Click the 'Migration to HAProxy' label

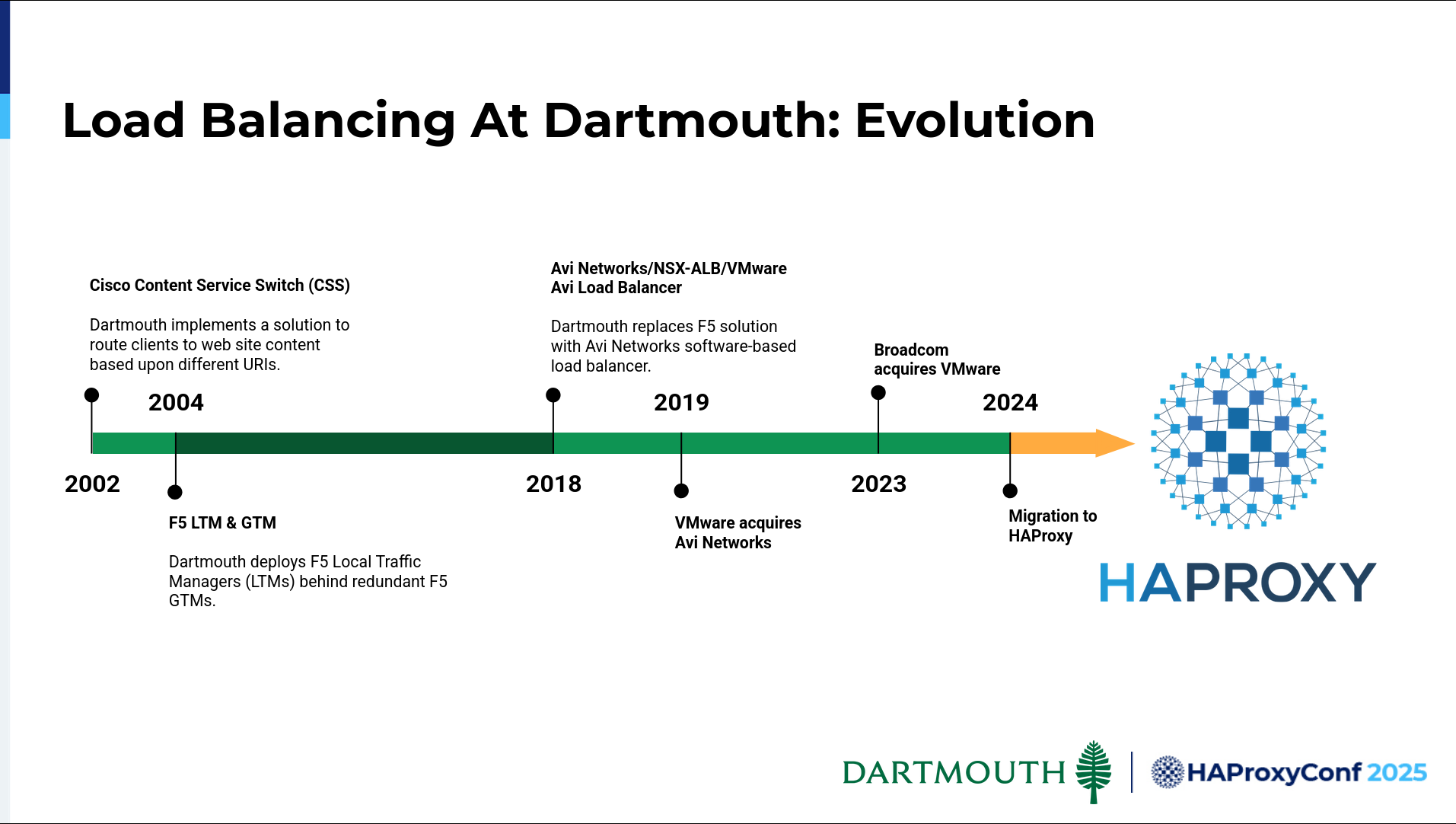click(1053, 525)
